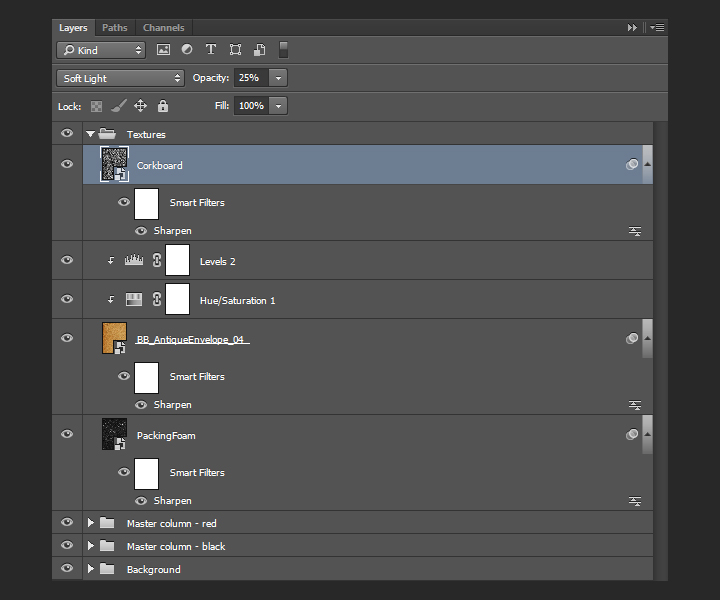Filter for smart objects icon
The image size is (720, 600).
259,50
